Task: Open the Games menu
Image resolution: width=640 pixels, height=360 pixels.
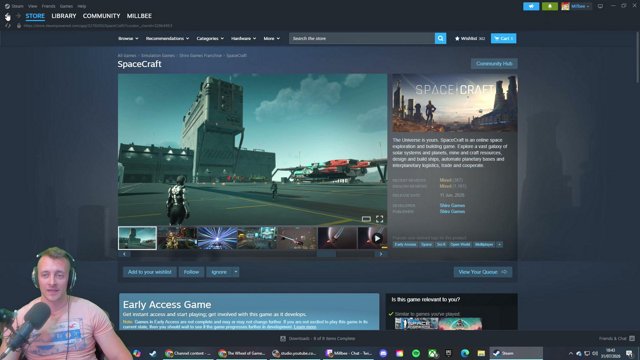Action: tap(66, 6)
